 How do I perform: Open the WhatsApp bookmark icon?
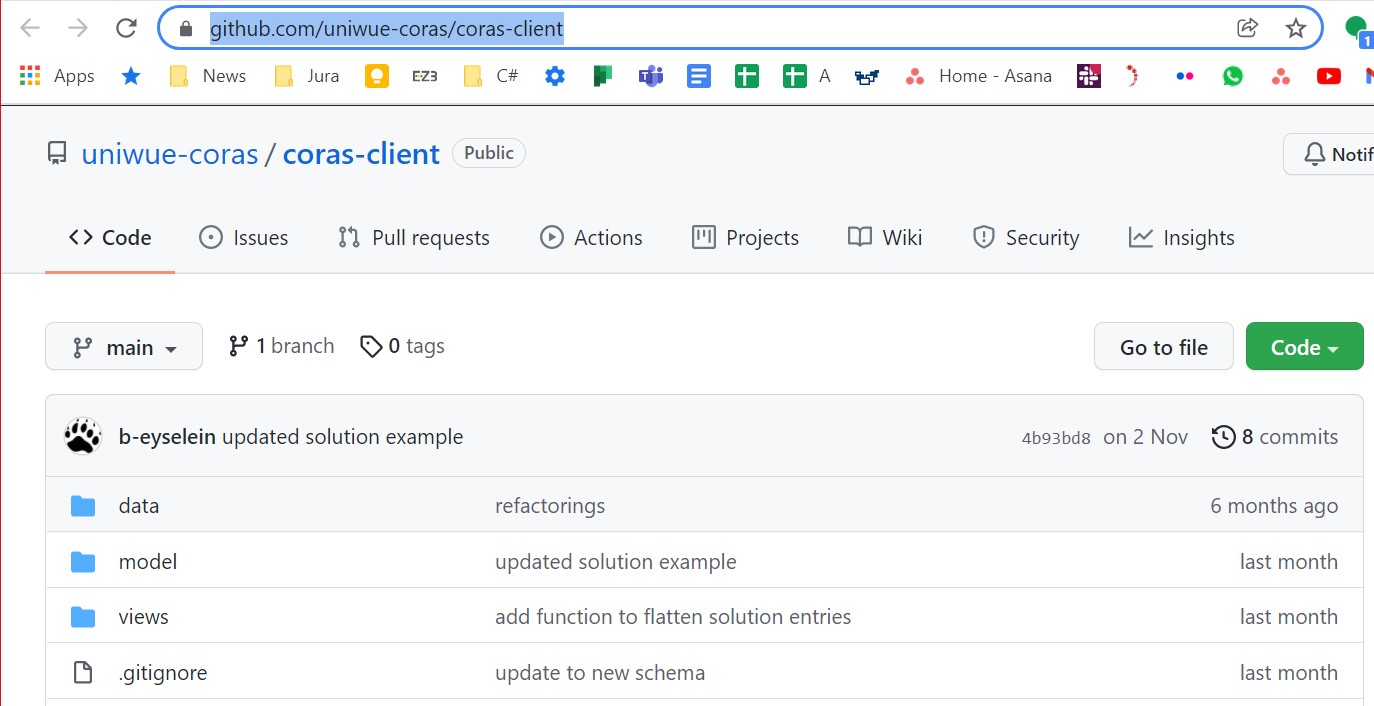point(1233,76)
